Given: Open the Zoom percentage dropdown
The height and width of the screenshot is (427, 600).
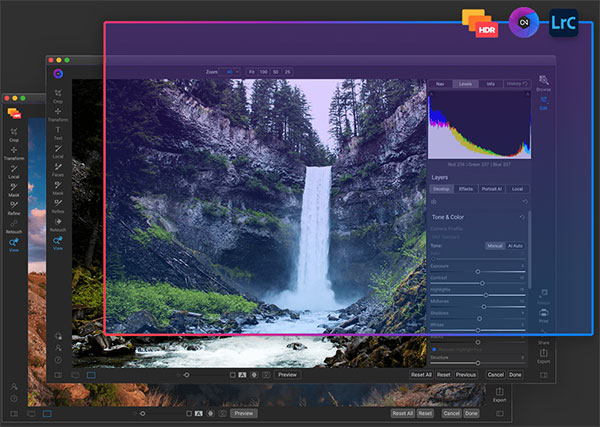Looking at the screenshot, I should tap(229, 72).
